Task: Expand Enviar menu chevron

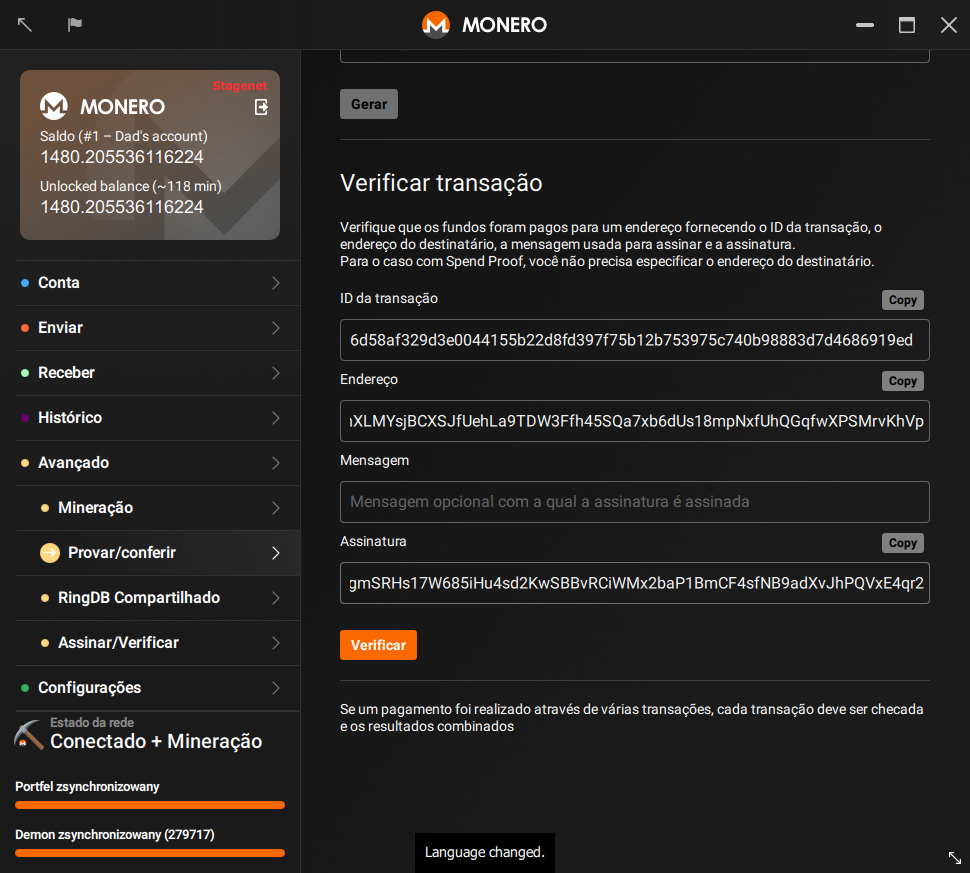Action: tap(276, 328)
